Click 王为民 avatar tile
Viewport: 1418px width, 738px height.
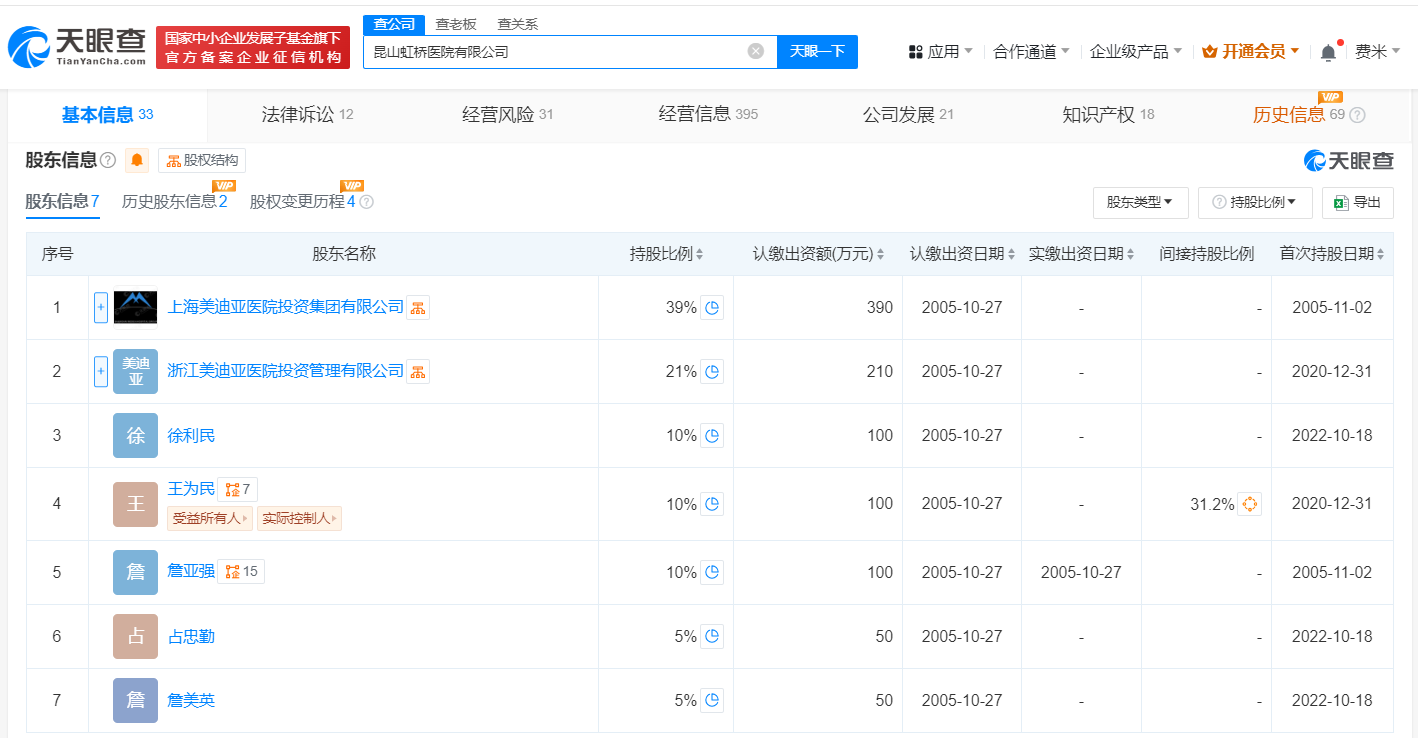pos(135,504)
